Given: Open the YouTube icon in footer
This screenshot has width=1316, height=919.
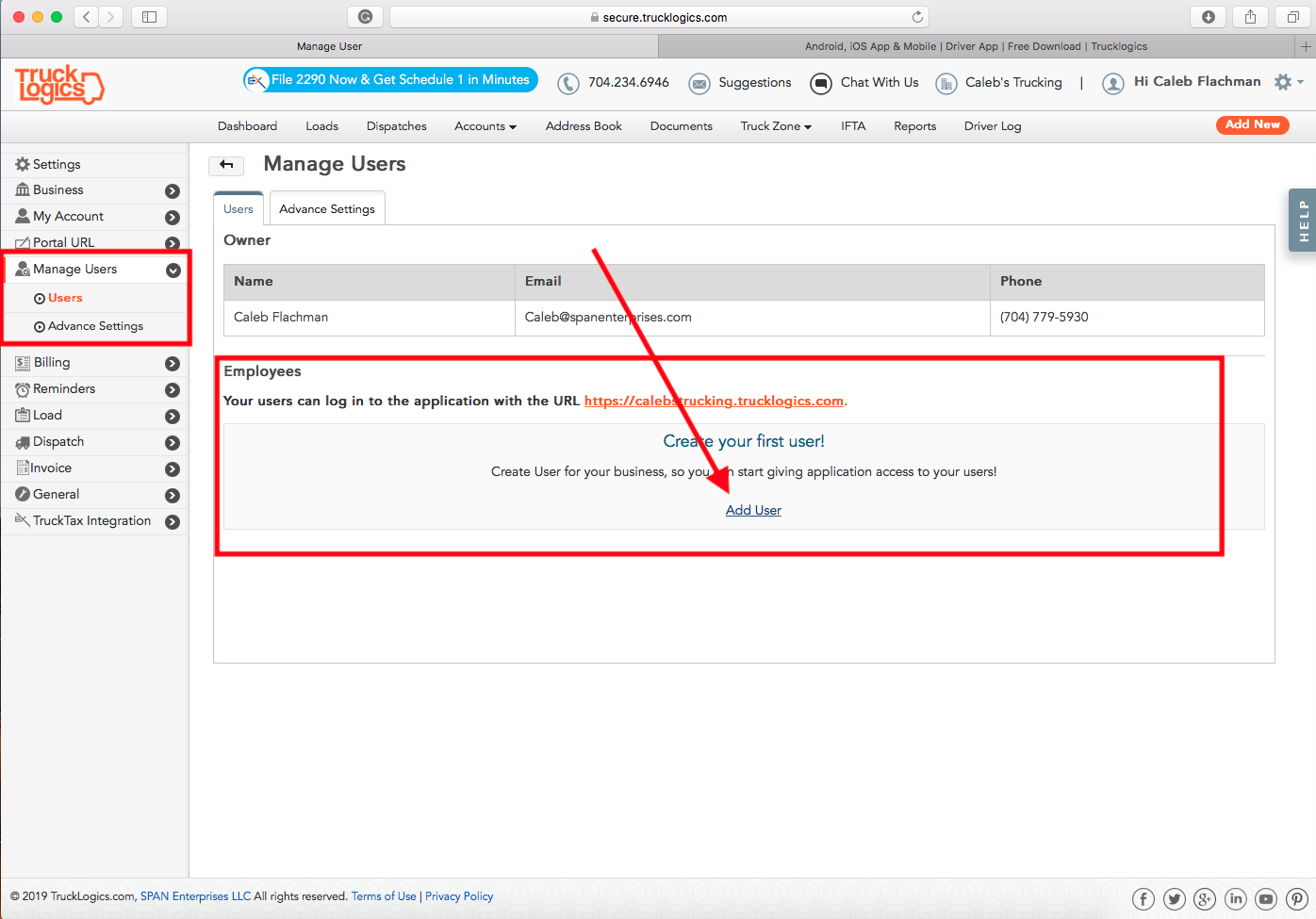Looking at the screenshot, I should pyautogui.click(x=1266, y=899).
